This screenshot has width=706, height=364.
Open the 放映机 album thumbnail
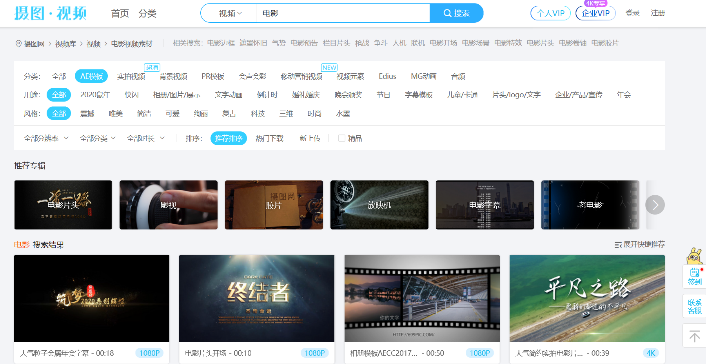click(x=379, y=205)
